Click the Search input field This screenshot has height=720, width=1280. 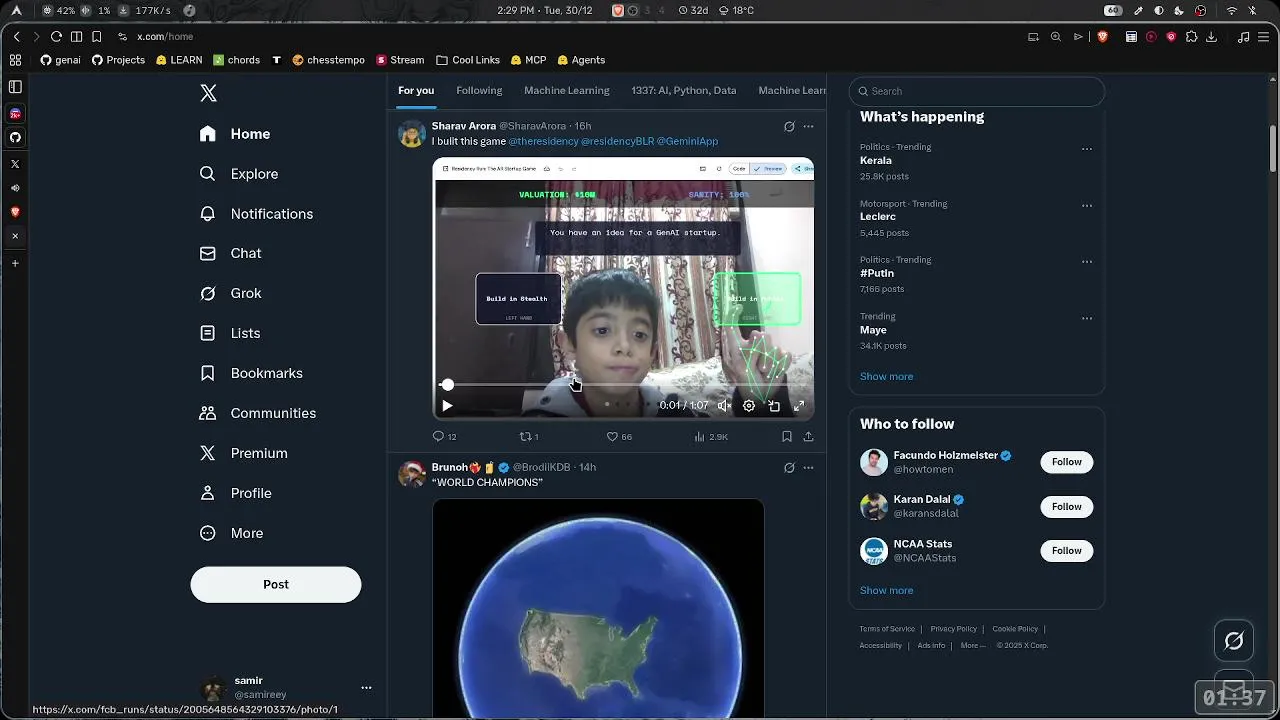tap(977, 91)
